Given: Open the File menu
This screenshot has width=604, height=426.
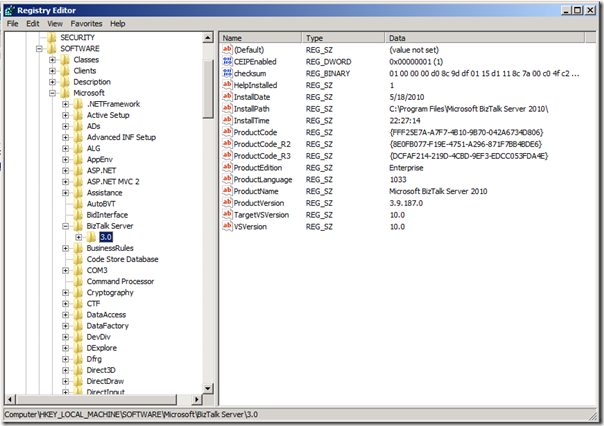Looking at the screenshot, I should click(x=13, y=23).
